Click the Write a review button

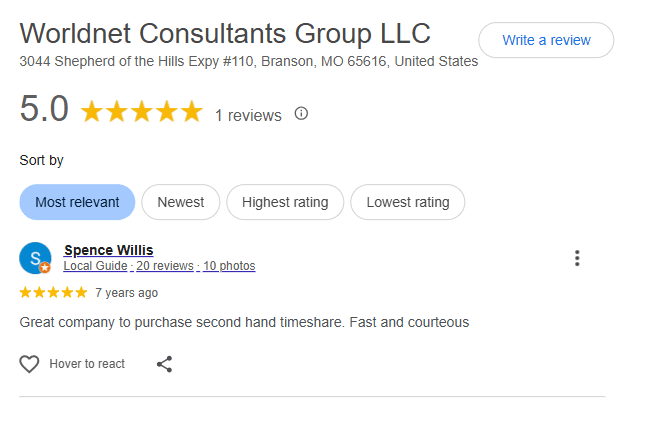pos(546,40)
